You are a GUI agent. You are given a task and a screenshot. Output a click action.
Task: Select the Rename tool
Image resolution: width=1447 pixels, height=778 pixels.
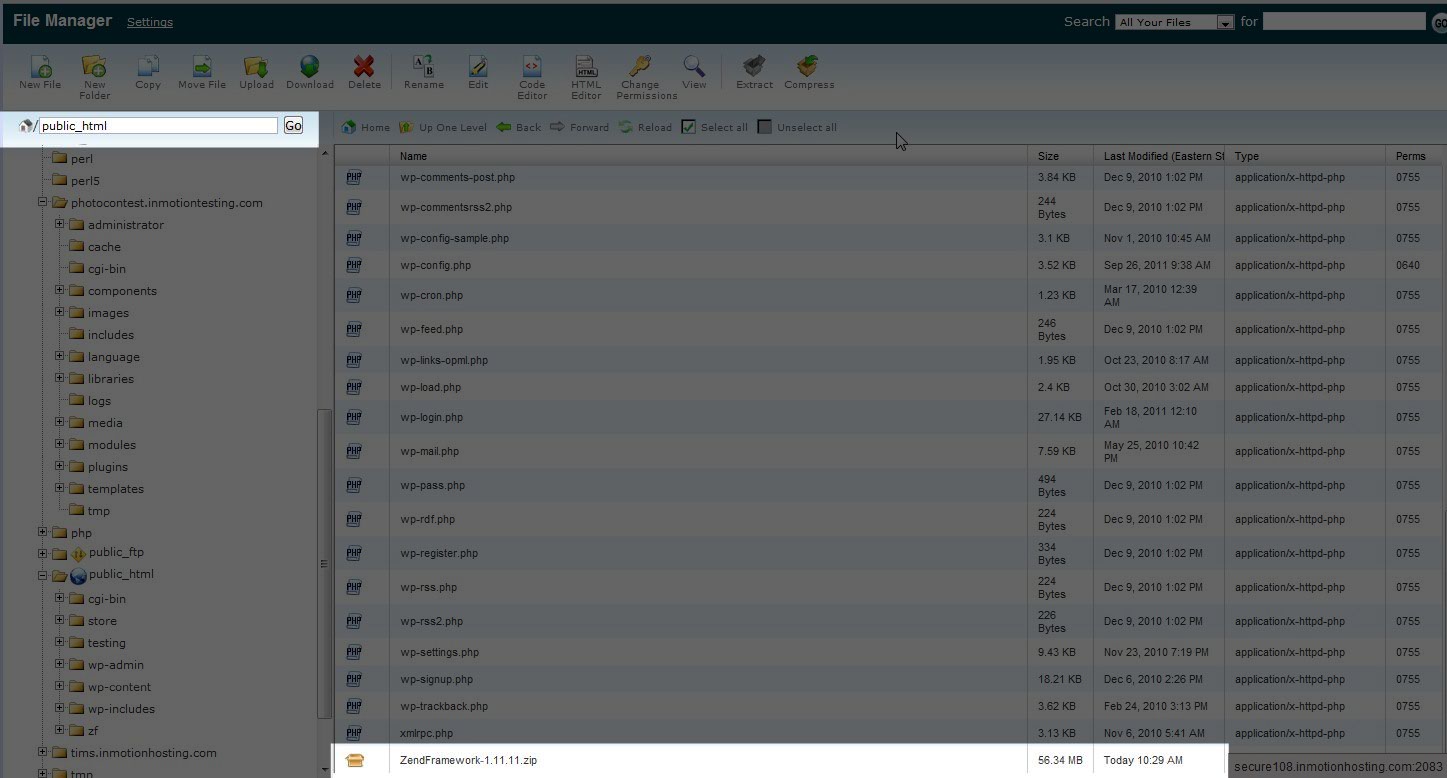tap(424, 72)
